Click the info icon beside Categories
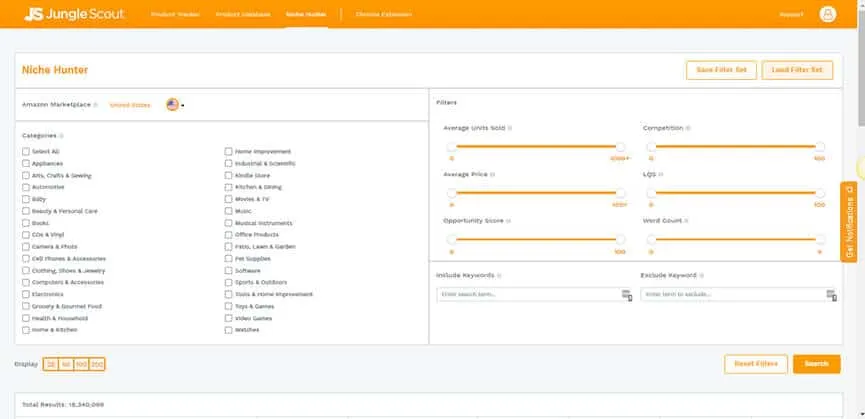865x419 pixels. pyautogui.click(x=61, y=136)
